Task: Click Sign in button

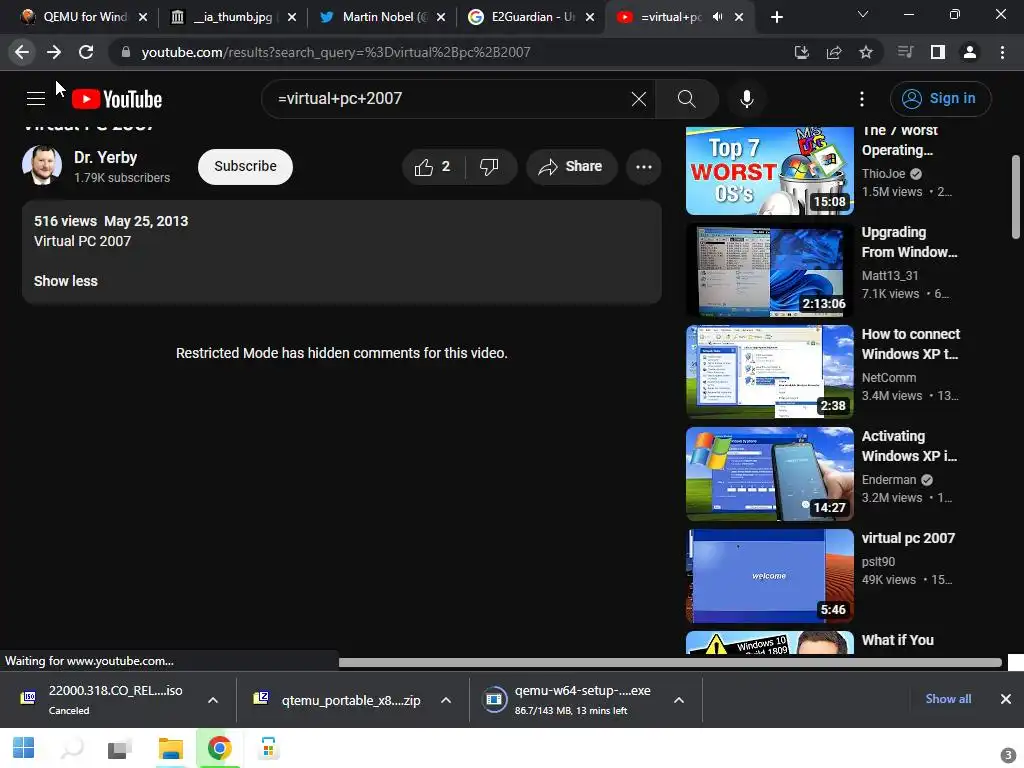Action: click(940, 99)
